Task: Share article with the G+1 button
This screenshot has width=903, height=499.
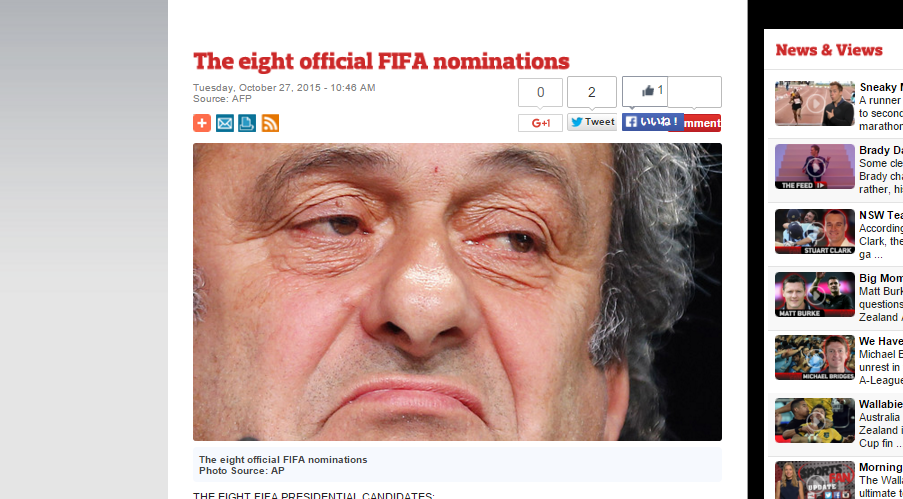Action: coord(540,123)
